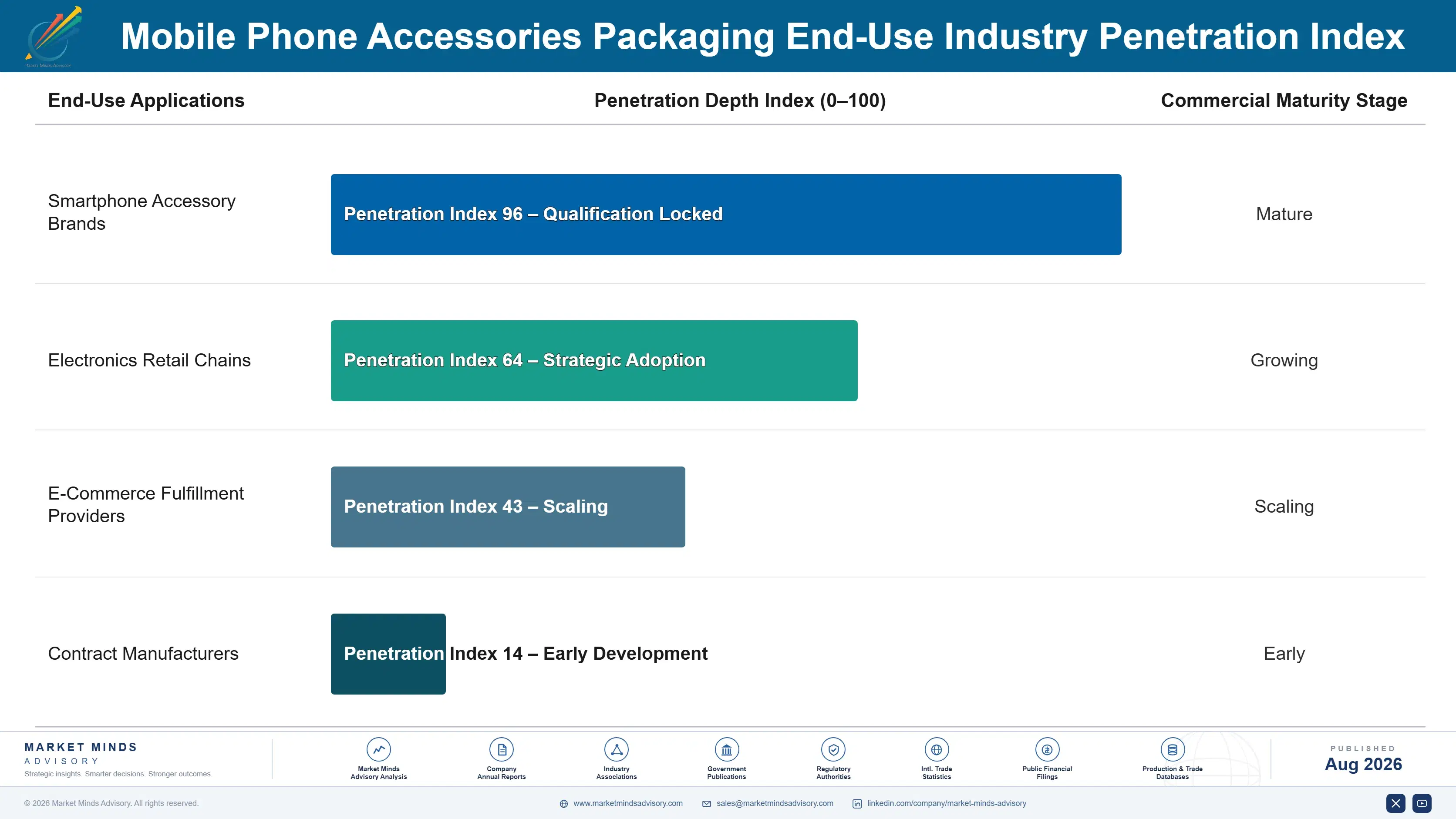The image size is (1456, 819).
Task: Click the Regulatory Authorities shield icon
Action: click(833, 749)
